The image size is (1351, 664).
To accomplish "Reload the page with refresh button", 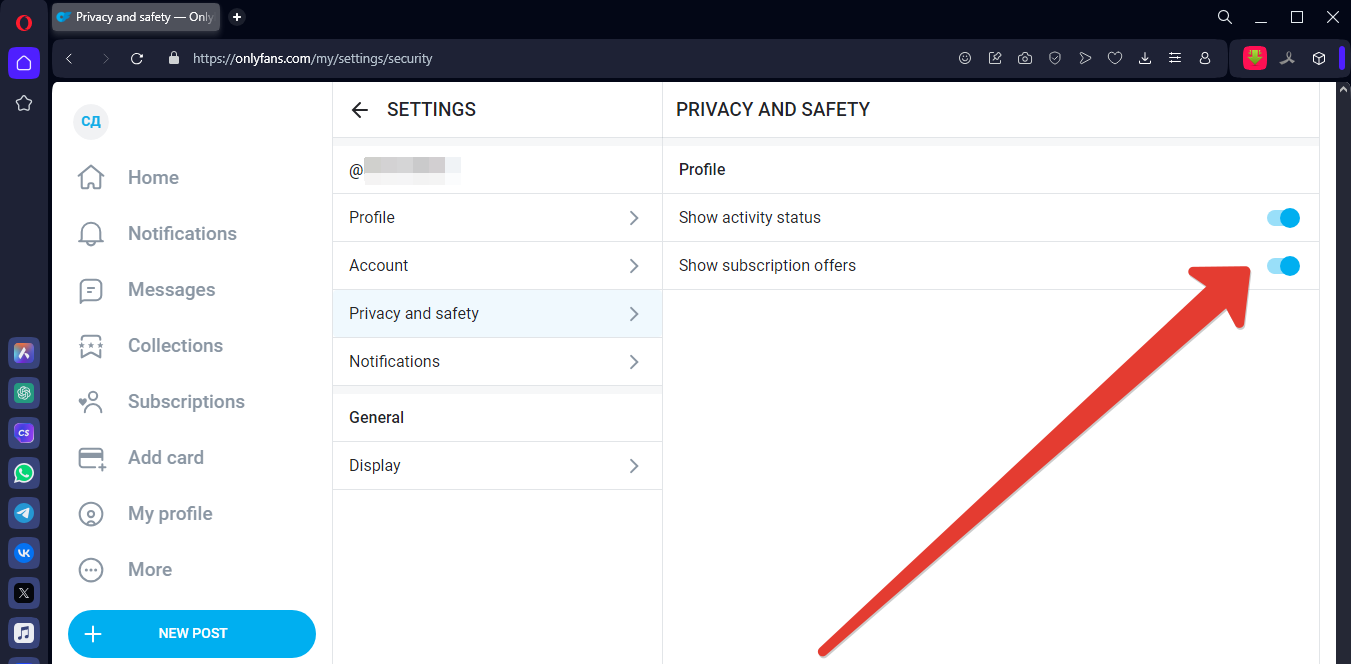I will tap(137, 59).
